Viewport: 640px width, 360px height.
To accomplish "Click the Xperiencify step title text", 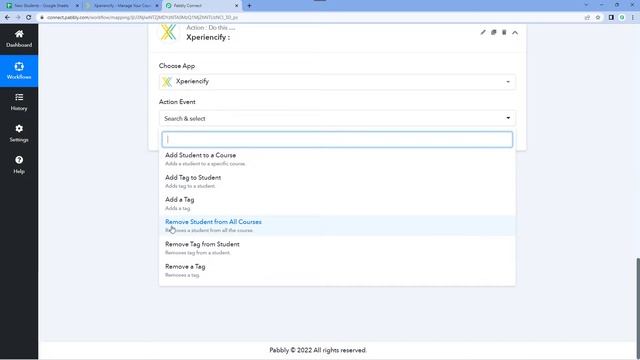I will 208,37.
